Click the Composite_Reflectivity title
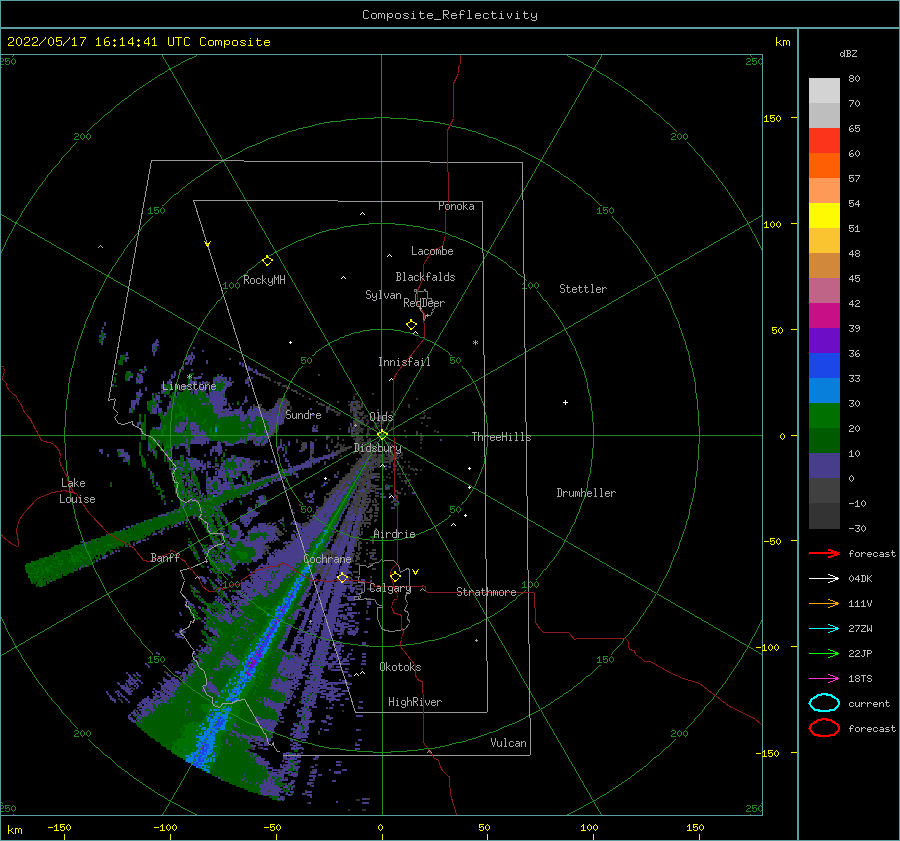The height and width of the screenshot is (841, 900). (x=449, y=15)
